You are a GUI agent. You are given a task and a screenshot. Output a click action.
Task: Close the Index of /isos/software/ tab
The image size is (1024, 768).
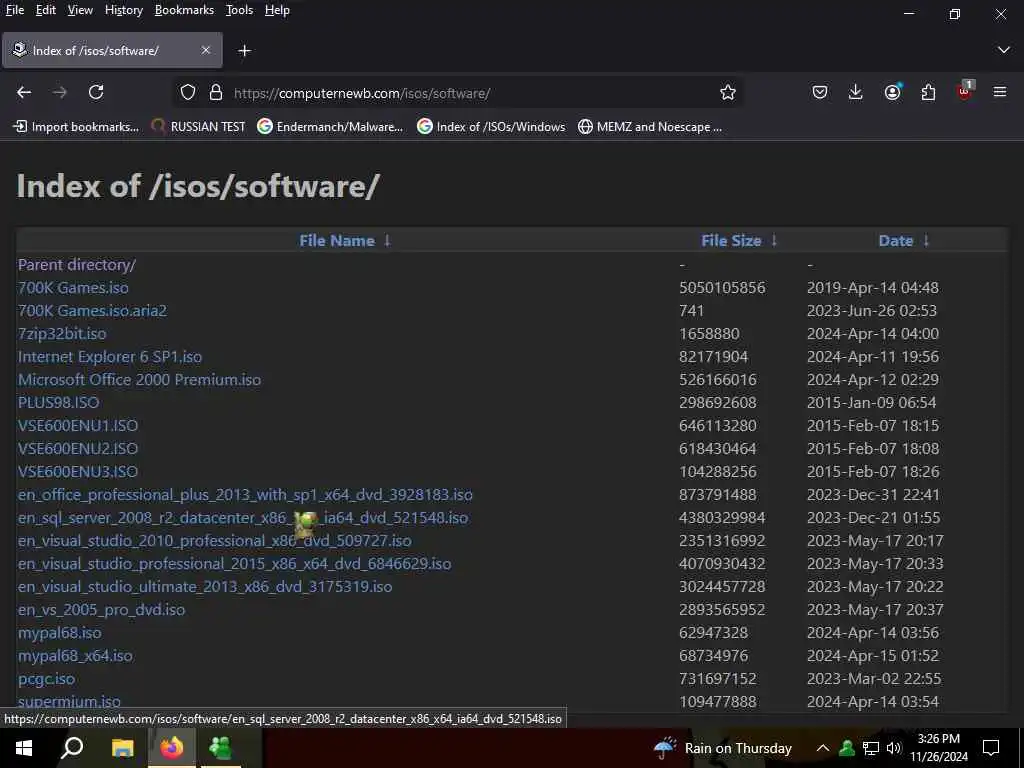click(x=206, y=50)
